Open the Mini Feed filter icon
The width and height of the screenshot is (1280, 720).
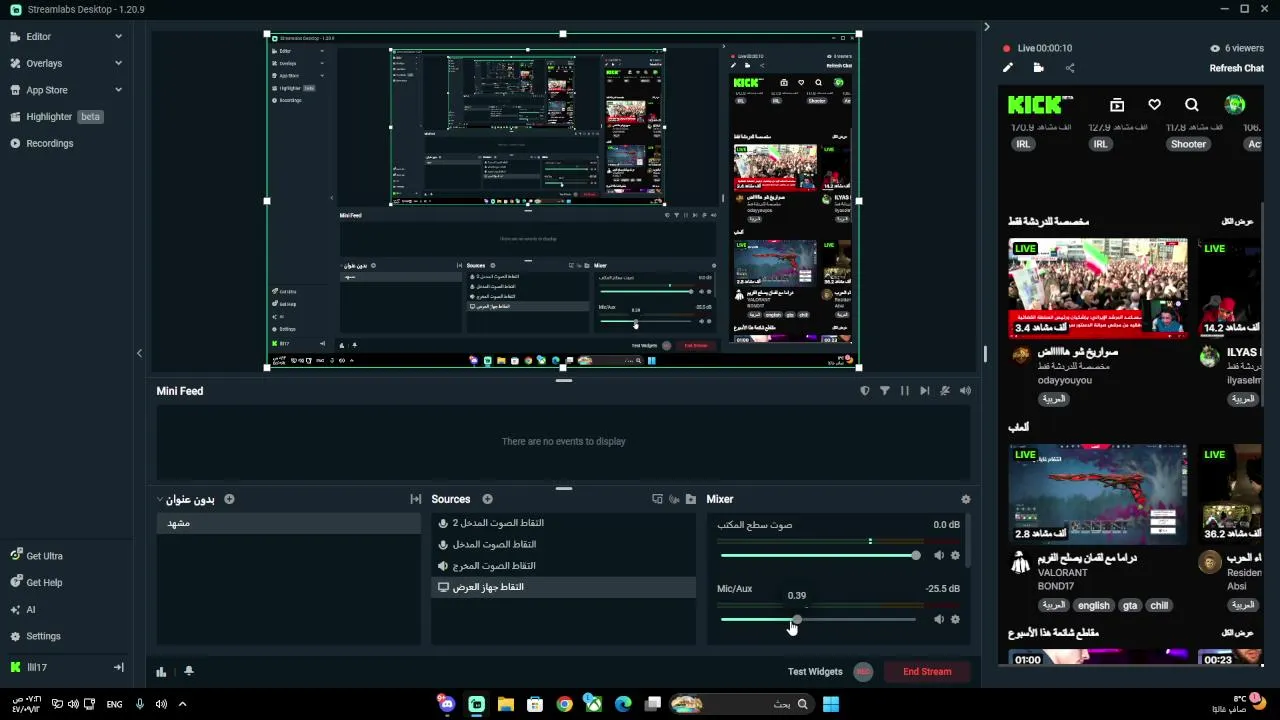pyautogui.click(x=885, y=391)
